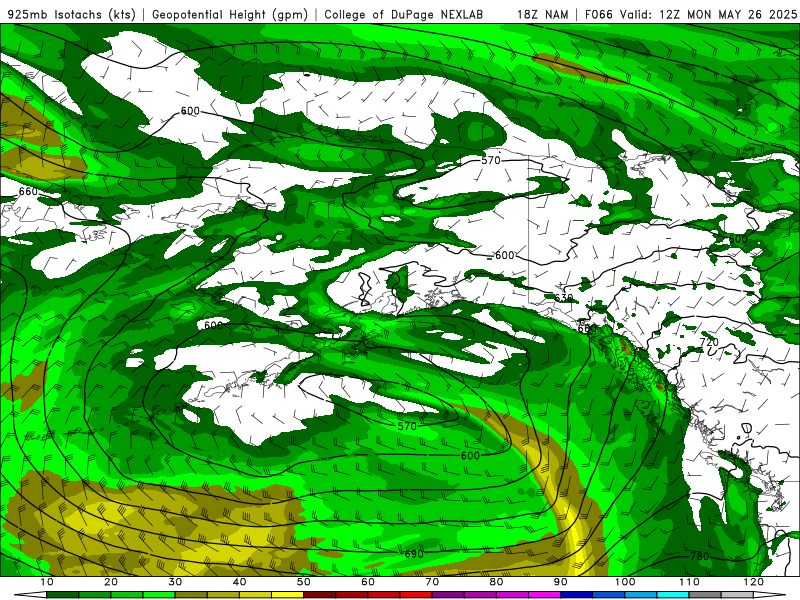
Task: Click the colorbar label 30
Action: tap(175, 582)
